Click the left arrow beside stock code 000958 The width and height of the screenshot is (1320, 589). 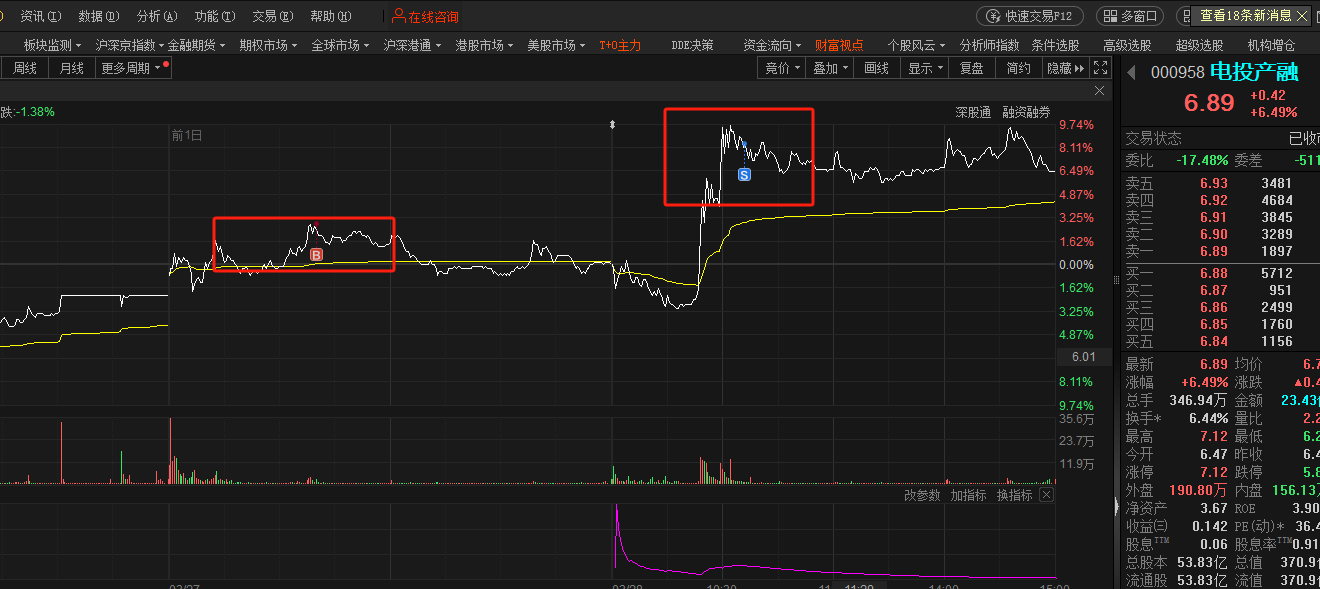[x=1132, y=72]
